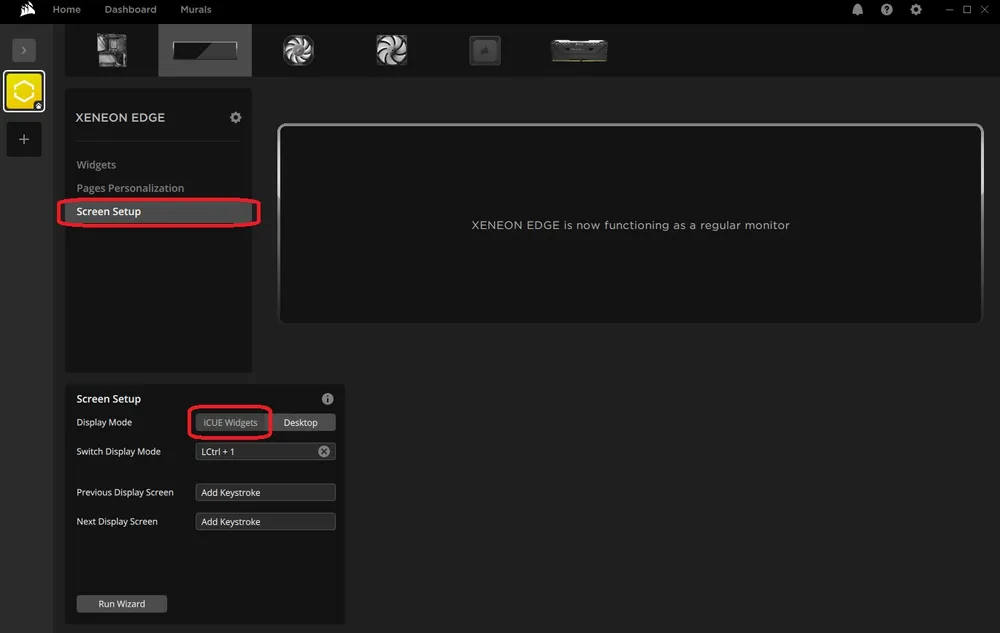
Task: Click the Corsair sails logo icon
Action: click(x=27, y=10)
